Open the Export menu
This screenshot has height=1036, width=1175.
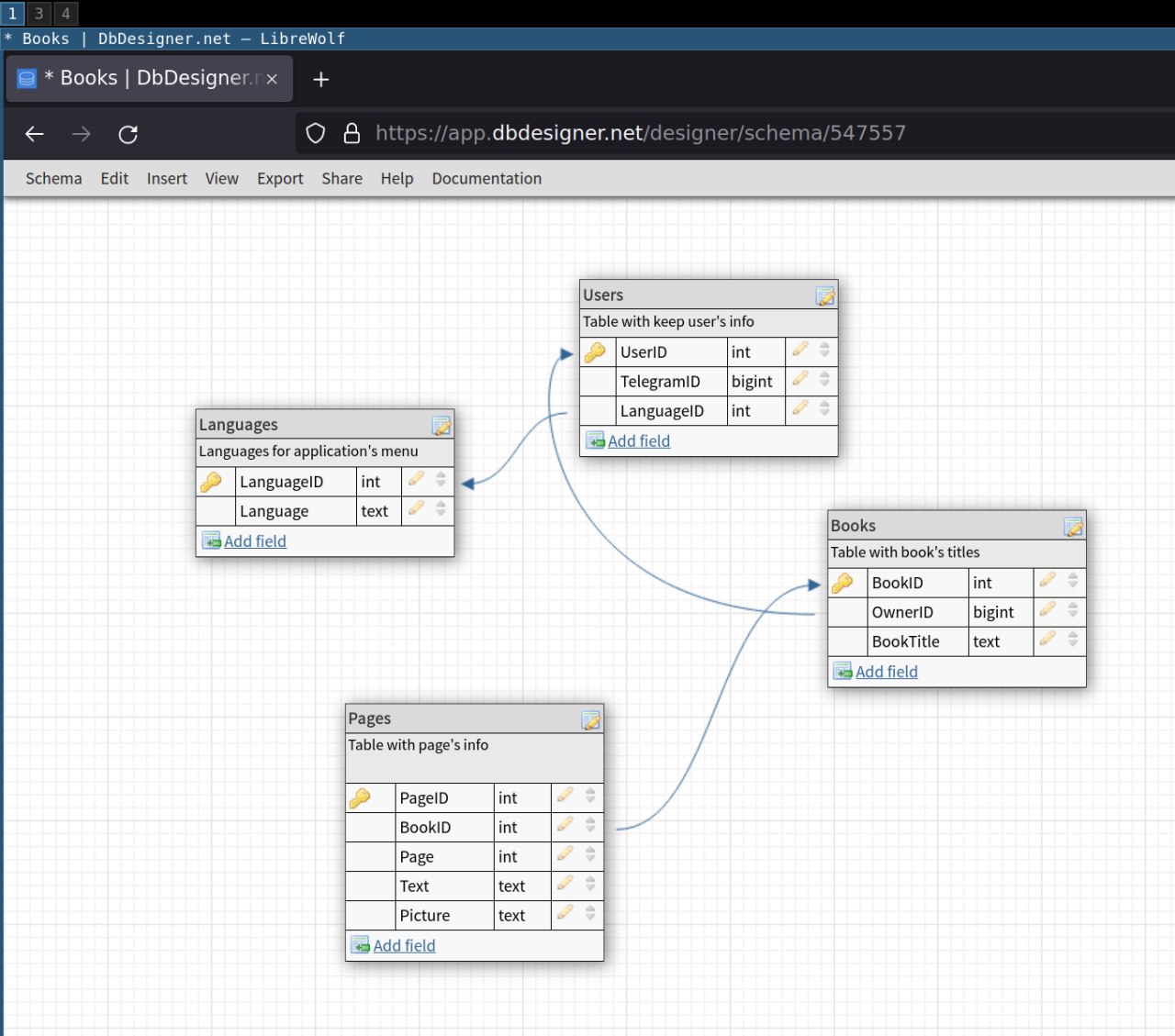[x=280, y=179]
